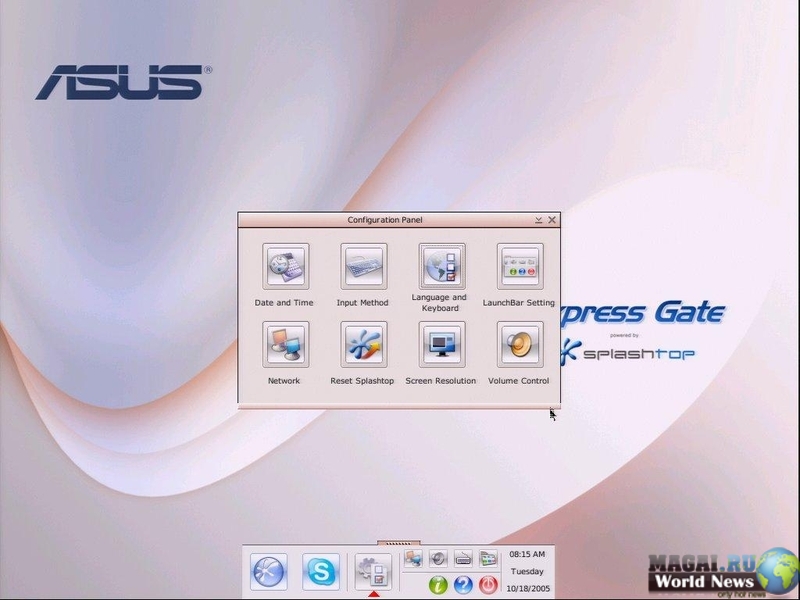Click the 10/18/2005 date text
800x600 pixels.
tap(528, 588)
